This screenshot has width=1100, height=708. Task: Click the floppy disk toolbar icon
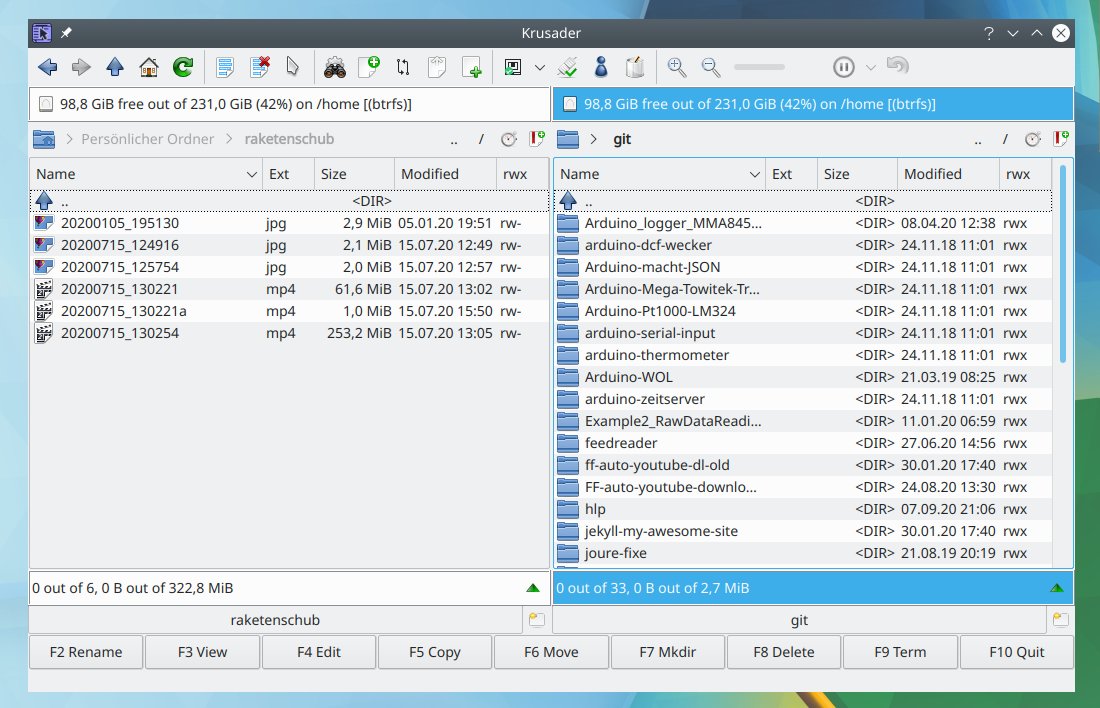coord(513,67)
